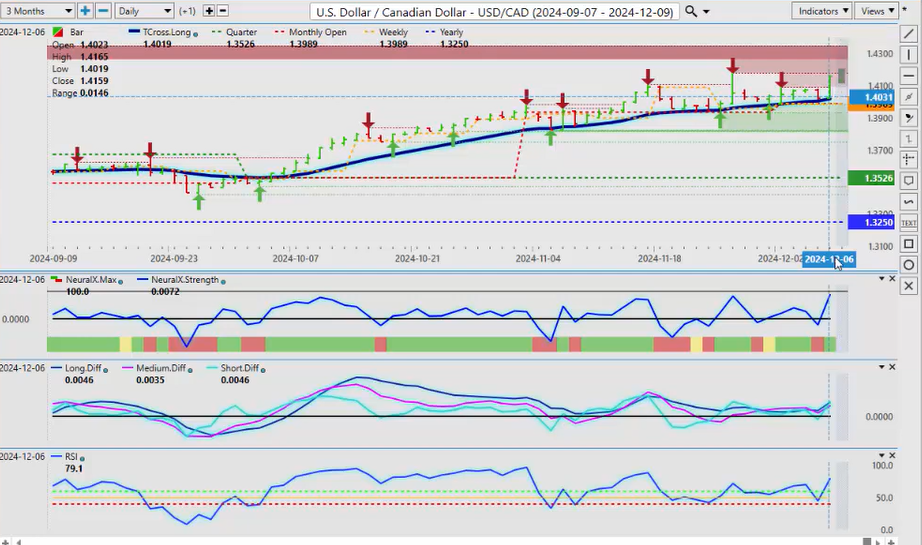This screenshot has height=545, width=922.
Task: Select the vertical line drawing tool
Action: [x=908, y=55]
